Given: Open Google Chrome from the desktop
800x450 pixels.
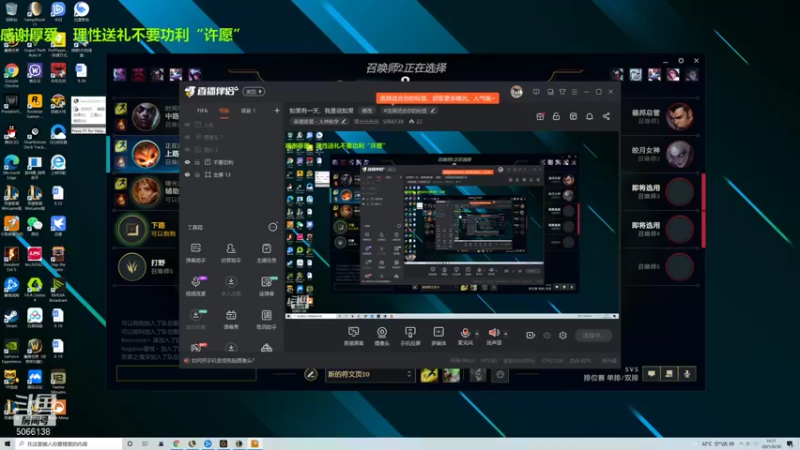Looking at the screenshot, I should (11, 74).
